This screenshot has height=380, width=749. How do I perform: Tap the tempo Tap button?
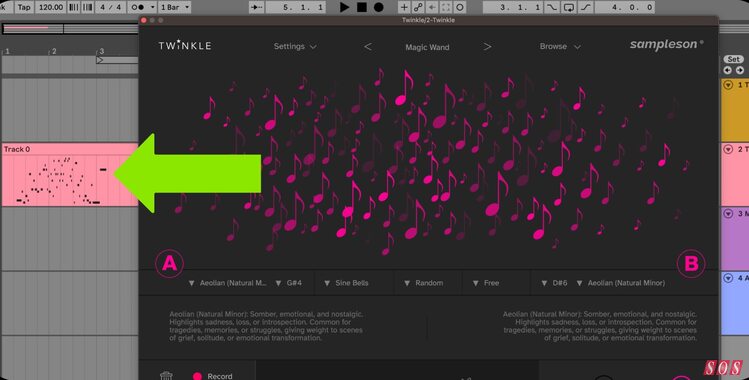coord(24,7)
